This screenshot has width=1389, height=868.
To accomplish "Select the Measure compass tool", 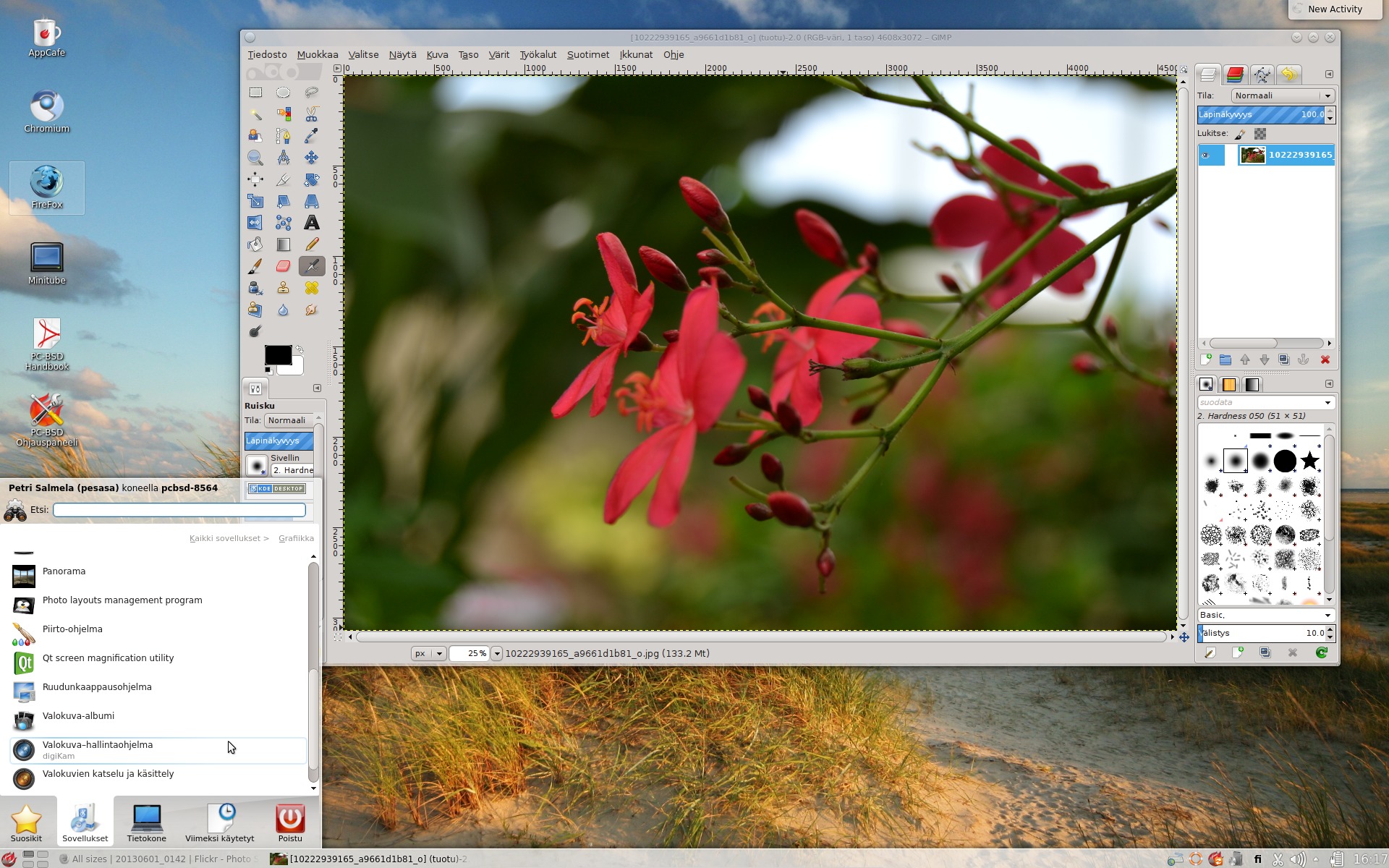I will [x=283, y=158].
